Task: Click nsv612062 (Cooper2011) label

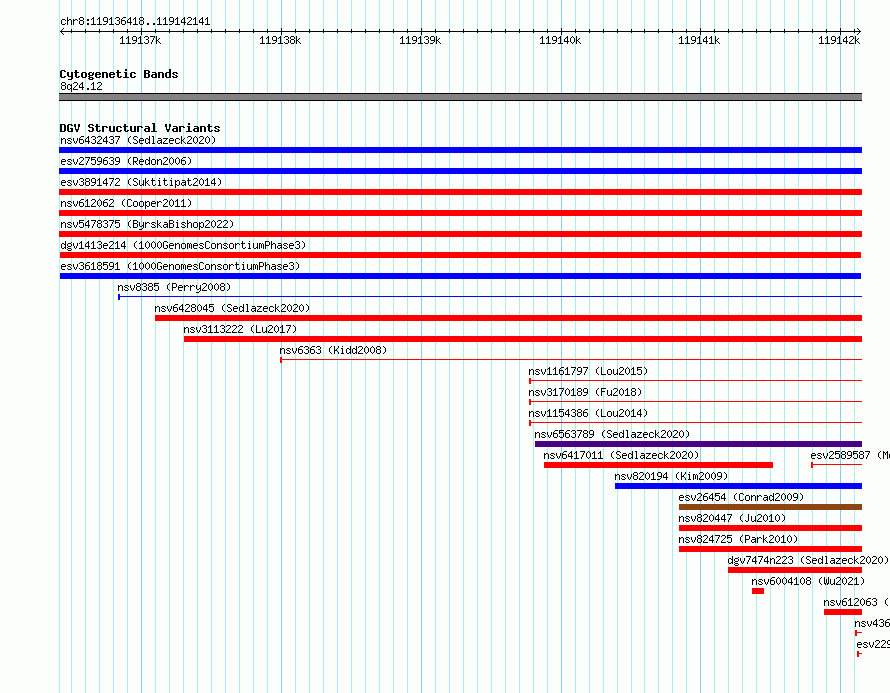Action: pos(126,203)
